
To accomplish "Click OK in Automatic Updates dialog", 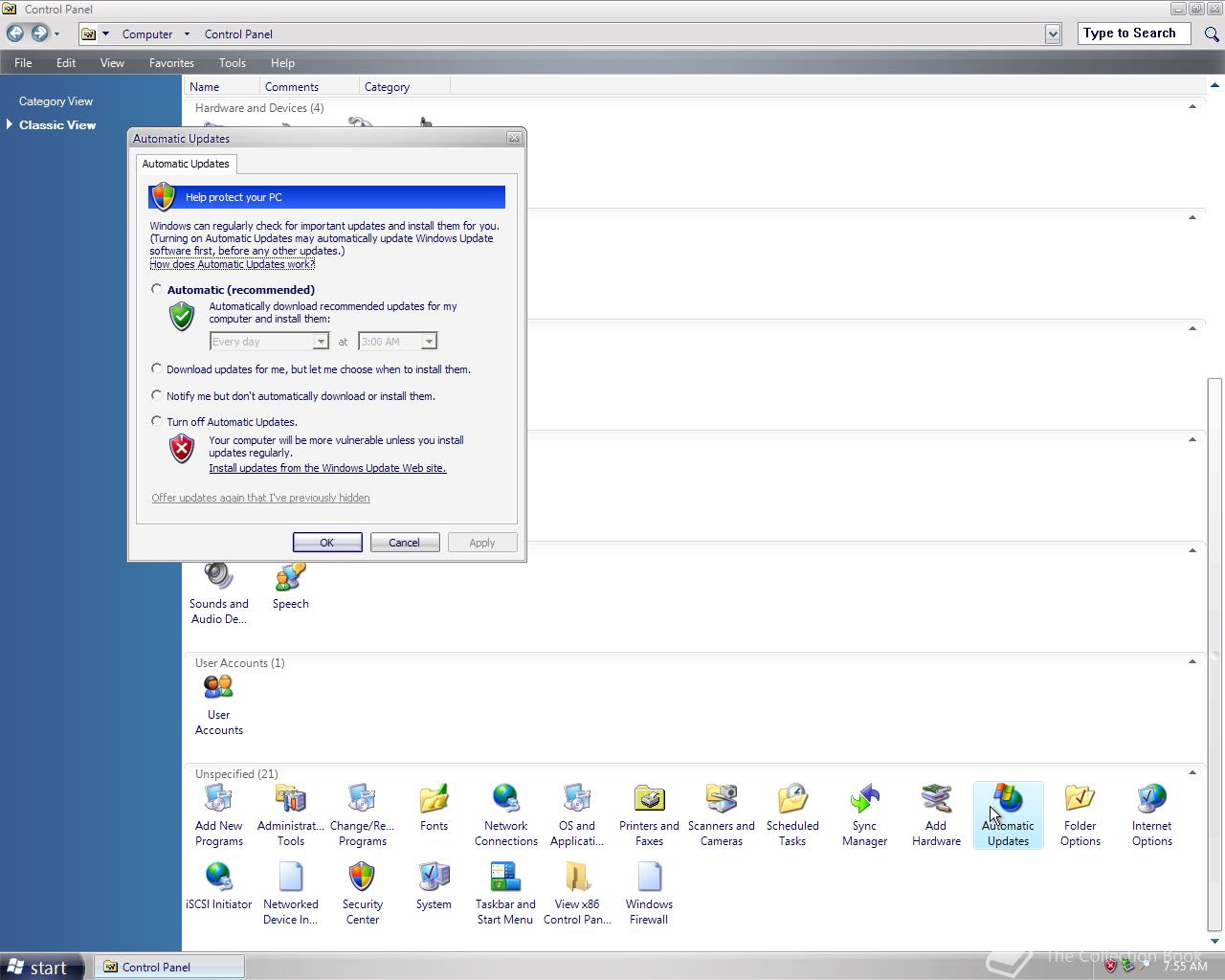I will (x=327, y=543).
